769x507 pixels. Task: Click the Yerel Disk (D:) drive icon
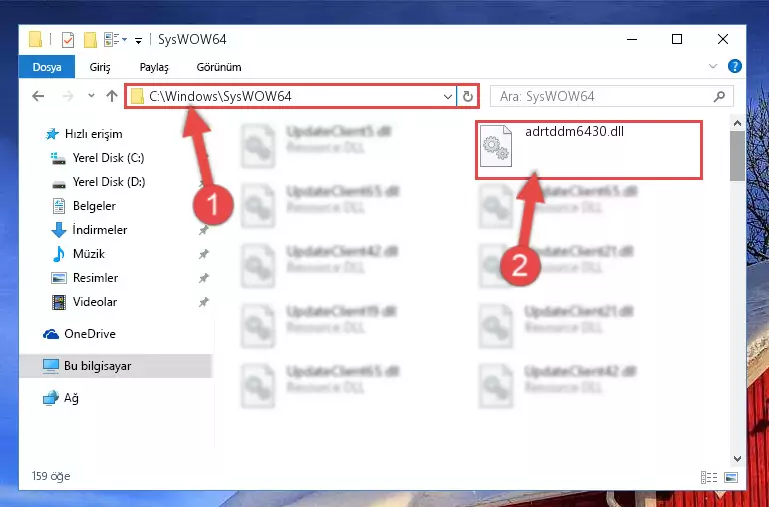pyautogui.click(x=58, y=183)
